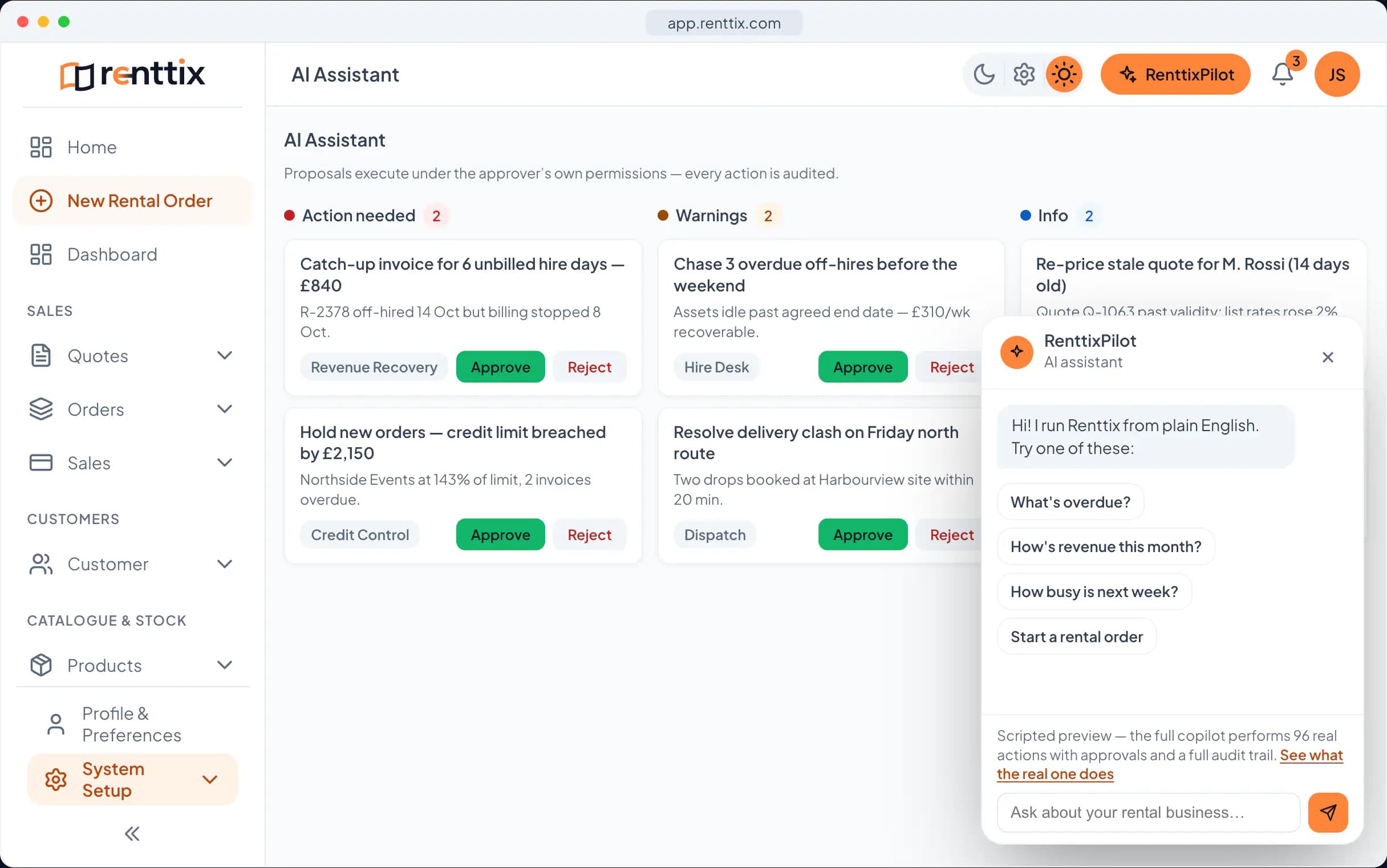This screenshot has width=1387, height=868.
Task: Open Profile & Preferences
Action: (133, 724)
